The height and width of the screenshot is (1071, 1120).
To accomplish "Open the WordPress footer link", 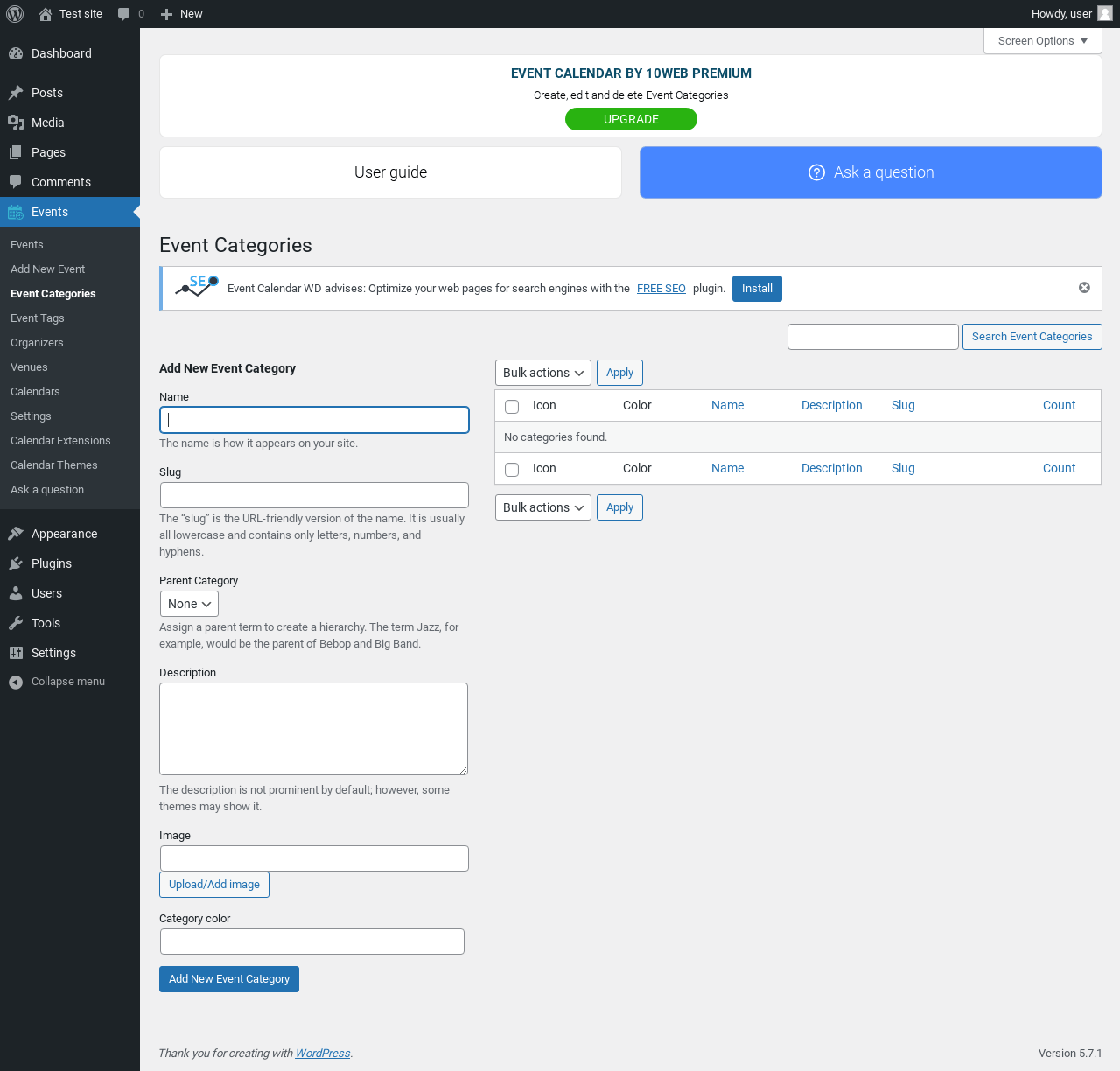I will [x=323, y=1053].
